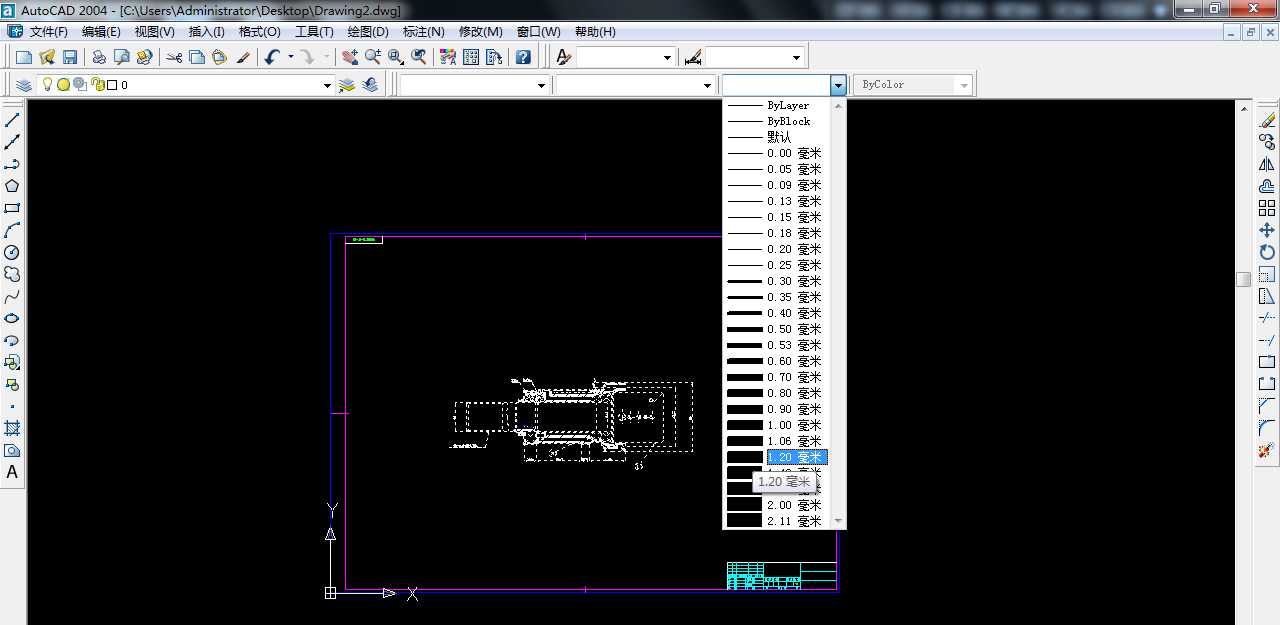Image resolution: width=1280 pixels, height=625 pixels.
Task: Select the Array modify tool
Action: click(1267, 208)
